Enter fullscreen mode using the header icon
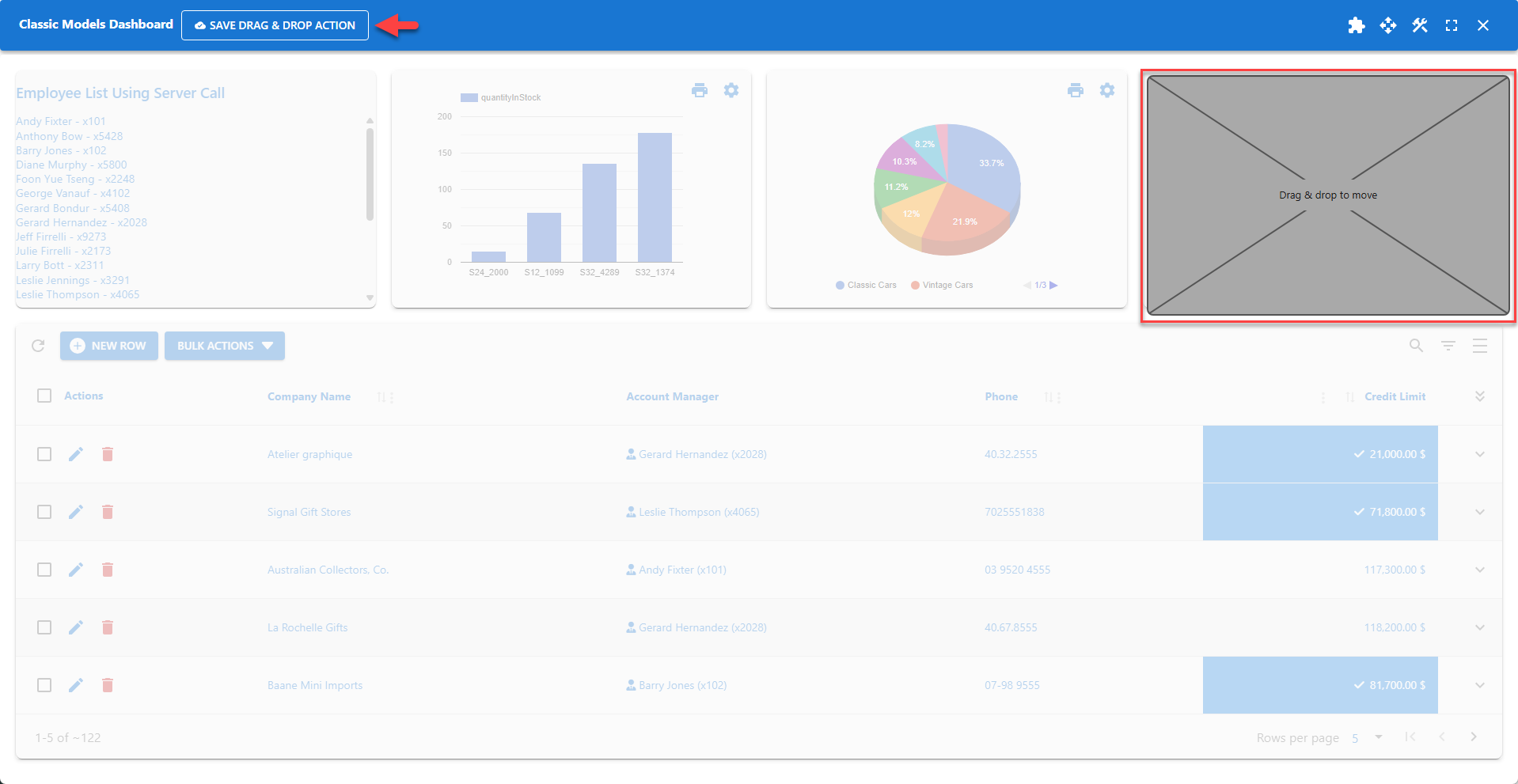Image resolution: width=1518 pixels, height=784 pixels. (x=1452, y=25)
